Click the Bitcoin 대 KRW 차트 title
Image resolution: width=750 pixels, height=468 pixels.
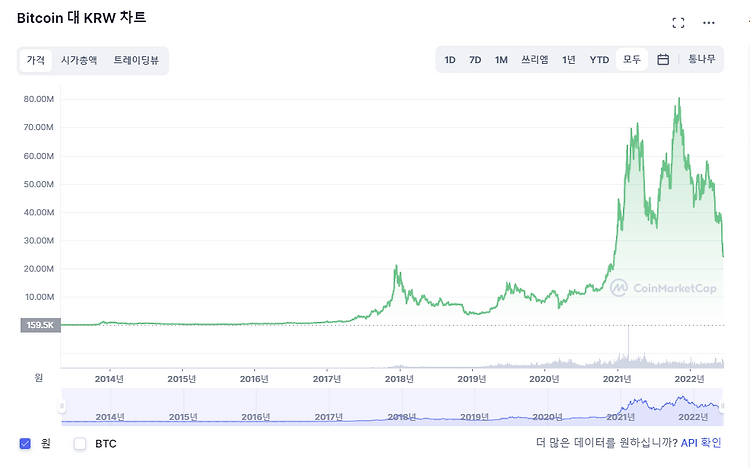click(81, 18)
